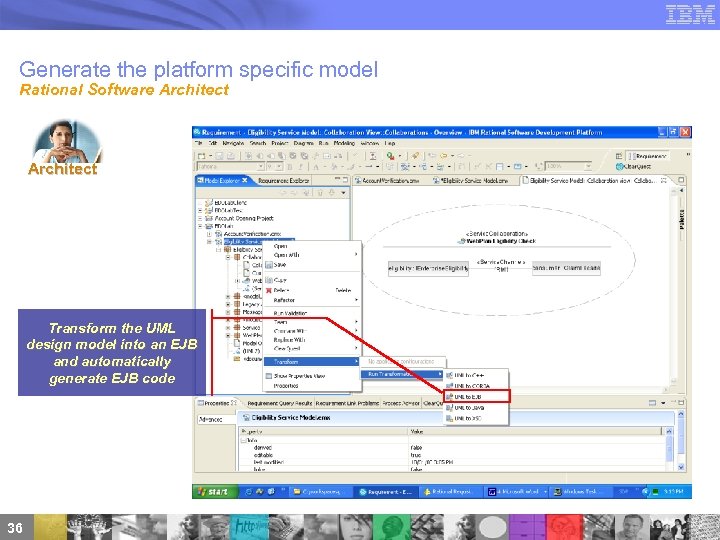720x540 pixels.
Task: Collapse the Info property group
Action: [243, 440]
